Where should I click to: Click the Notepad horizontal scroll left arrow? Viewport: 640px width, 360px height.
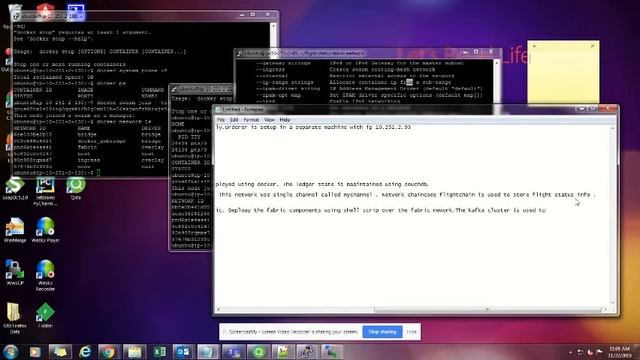coord(218,309)
